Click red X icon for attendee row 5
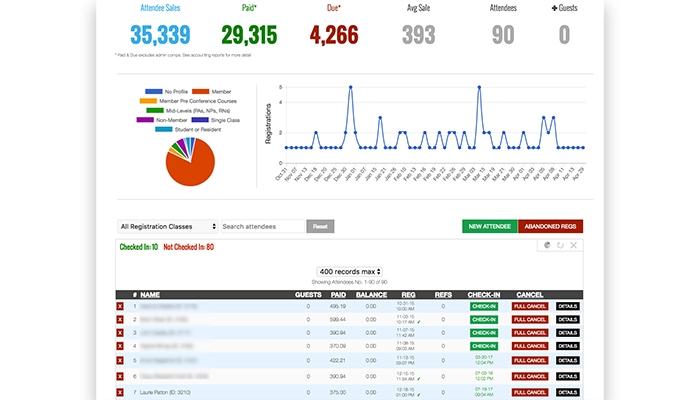The width and height of the screenshot is (700, 400). pos(120,360)
